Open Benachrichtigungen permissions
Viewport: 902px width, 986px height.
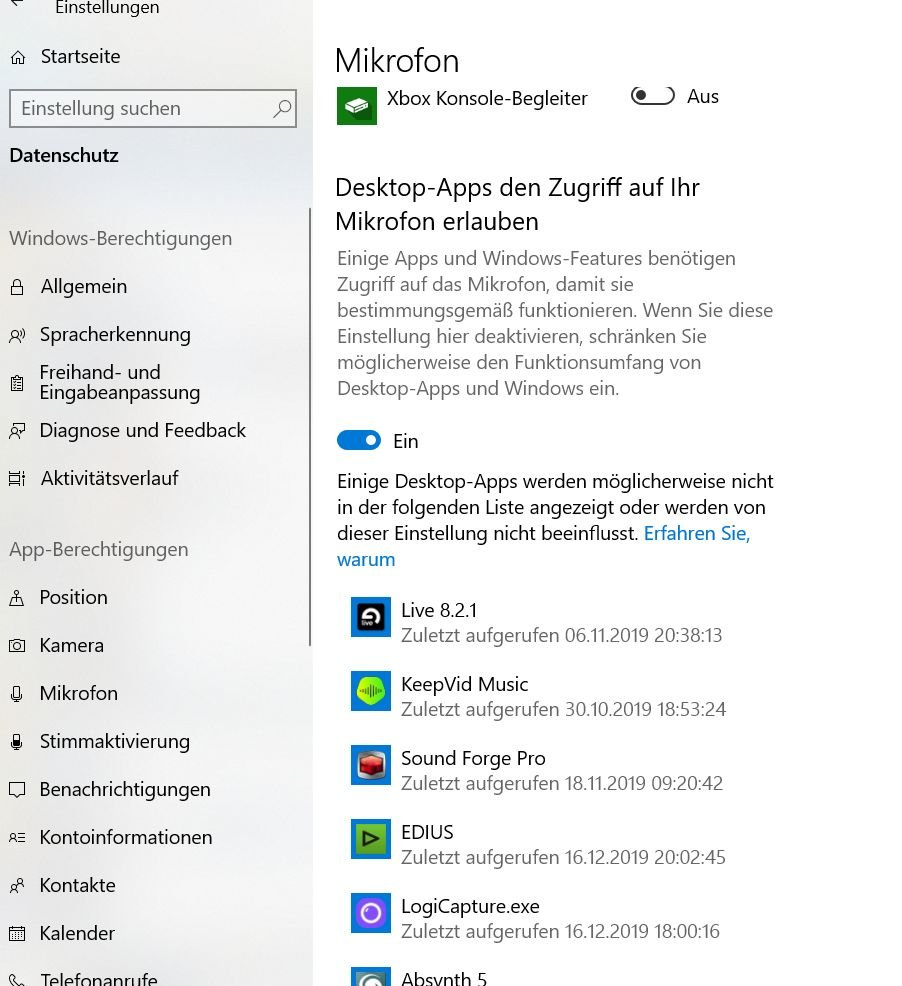click(x=124, y=789)
